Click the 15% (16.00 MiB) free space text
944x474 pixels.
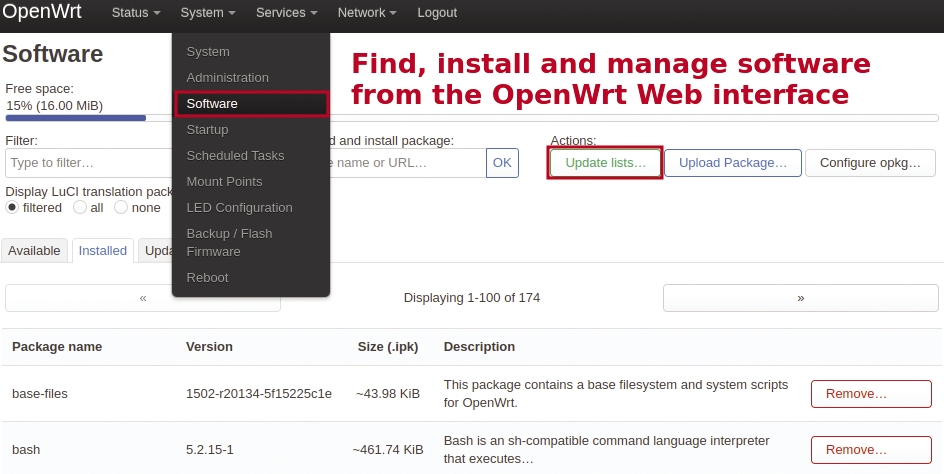[x=54, y=105]
